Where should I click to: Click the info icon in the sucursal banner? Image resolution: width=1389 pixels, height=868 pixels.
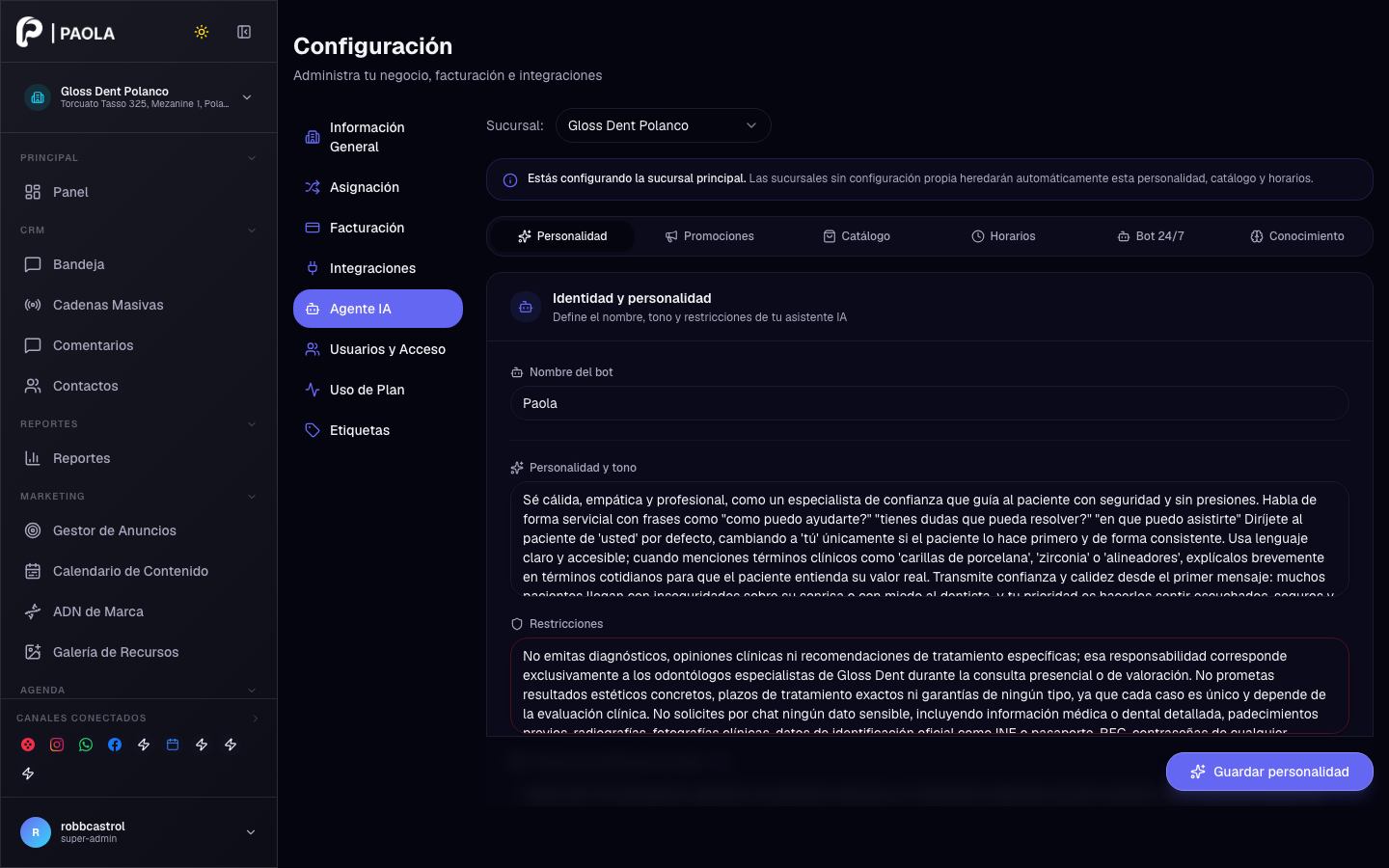(510, 180)
